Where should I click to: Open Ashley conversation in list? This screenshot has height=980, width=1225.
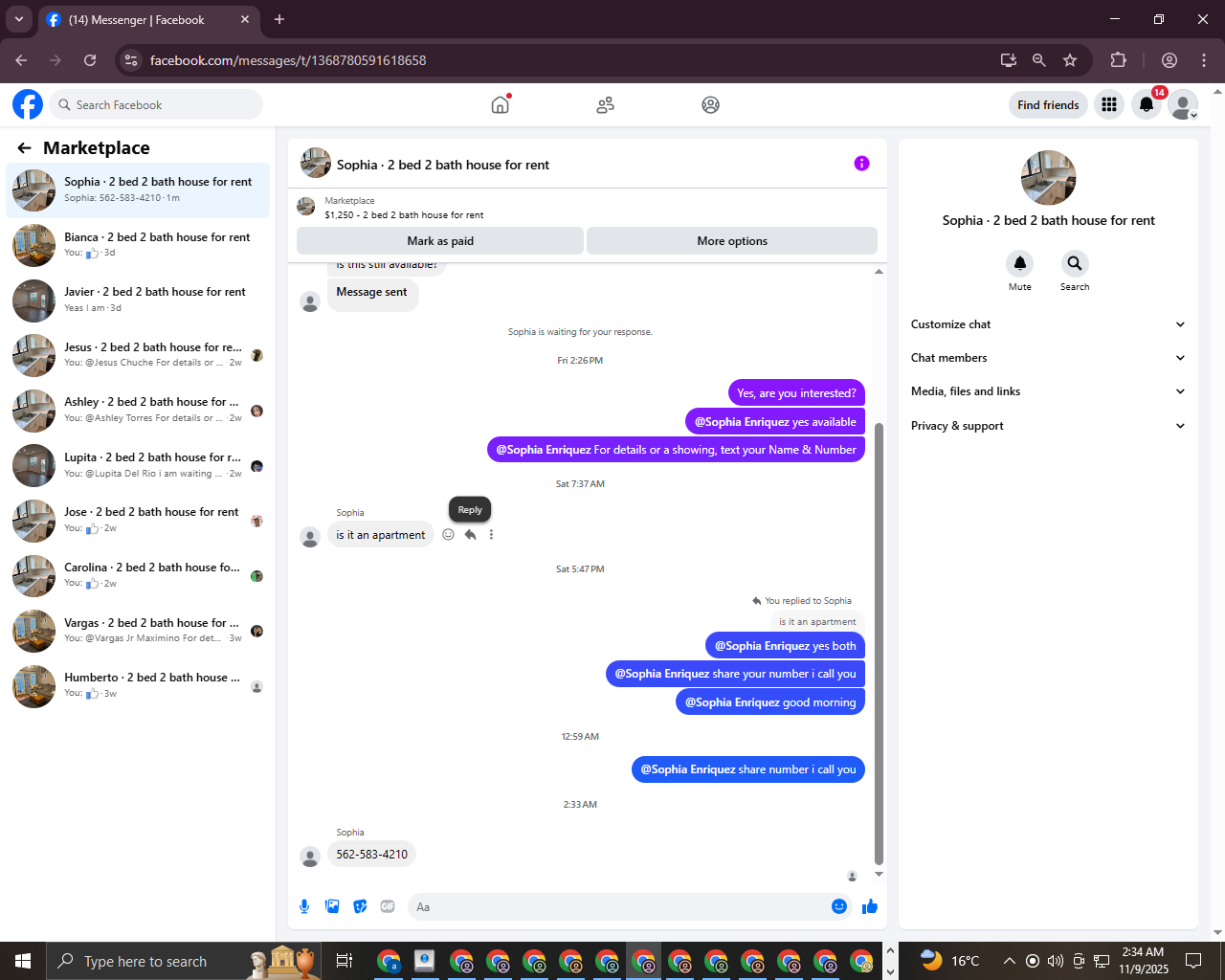pyautogui.click(x=138, y=411)
